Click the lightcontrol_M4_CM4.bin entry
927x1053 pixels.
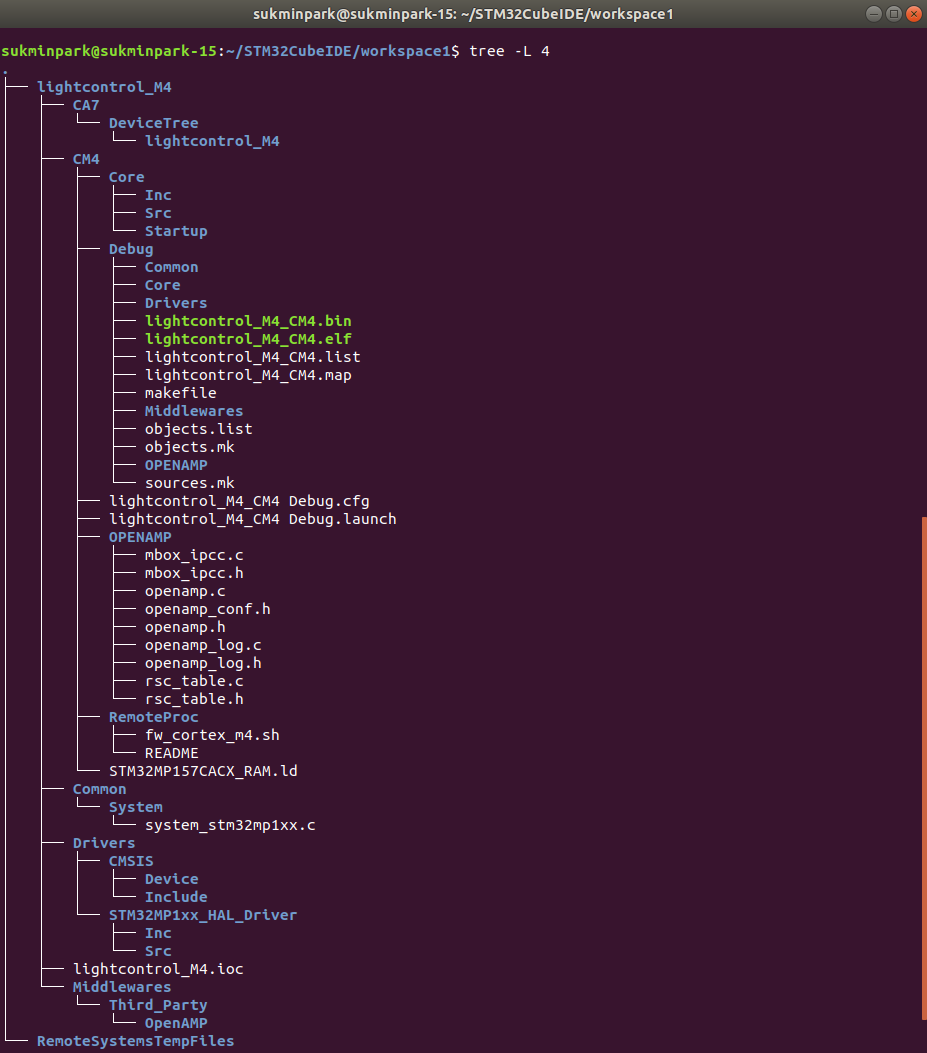(x=248, y=321)
